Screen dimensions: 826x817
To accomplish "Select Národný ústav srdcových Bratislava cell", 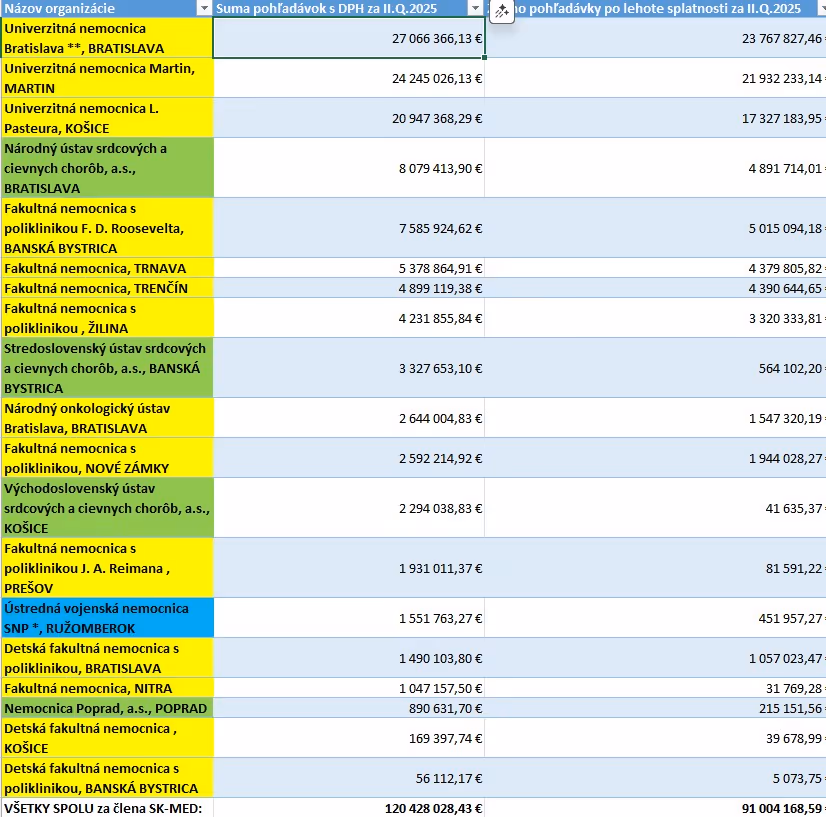I will 107,168.
